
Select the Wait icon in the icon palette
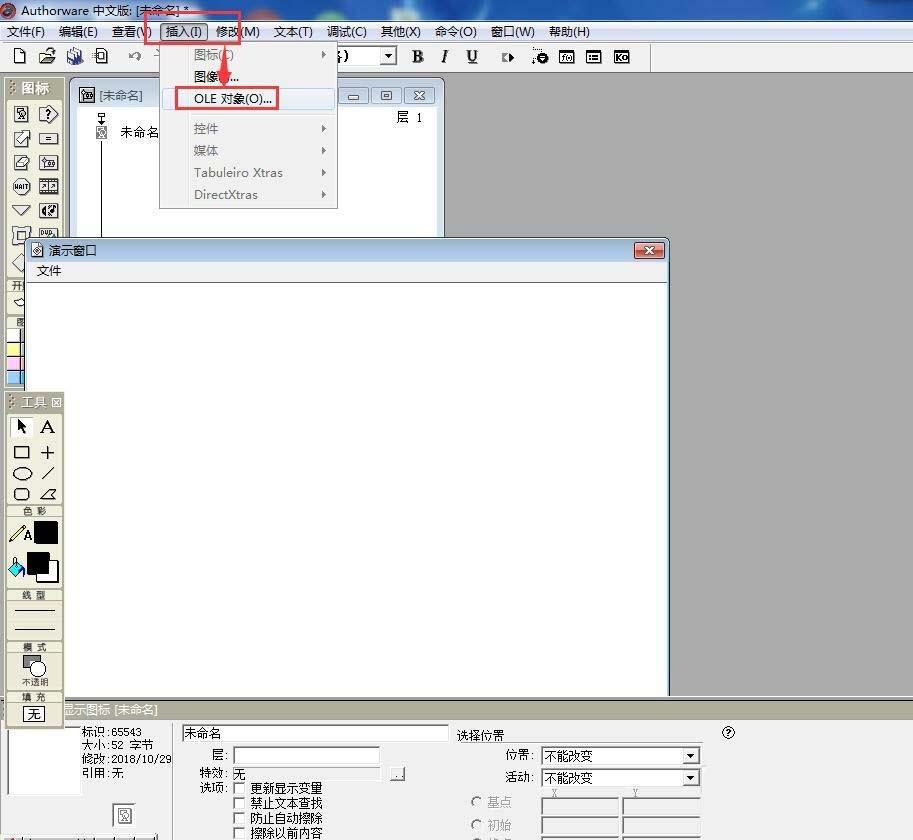click(21, 186)
